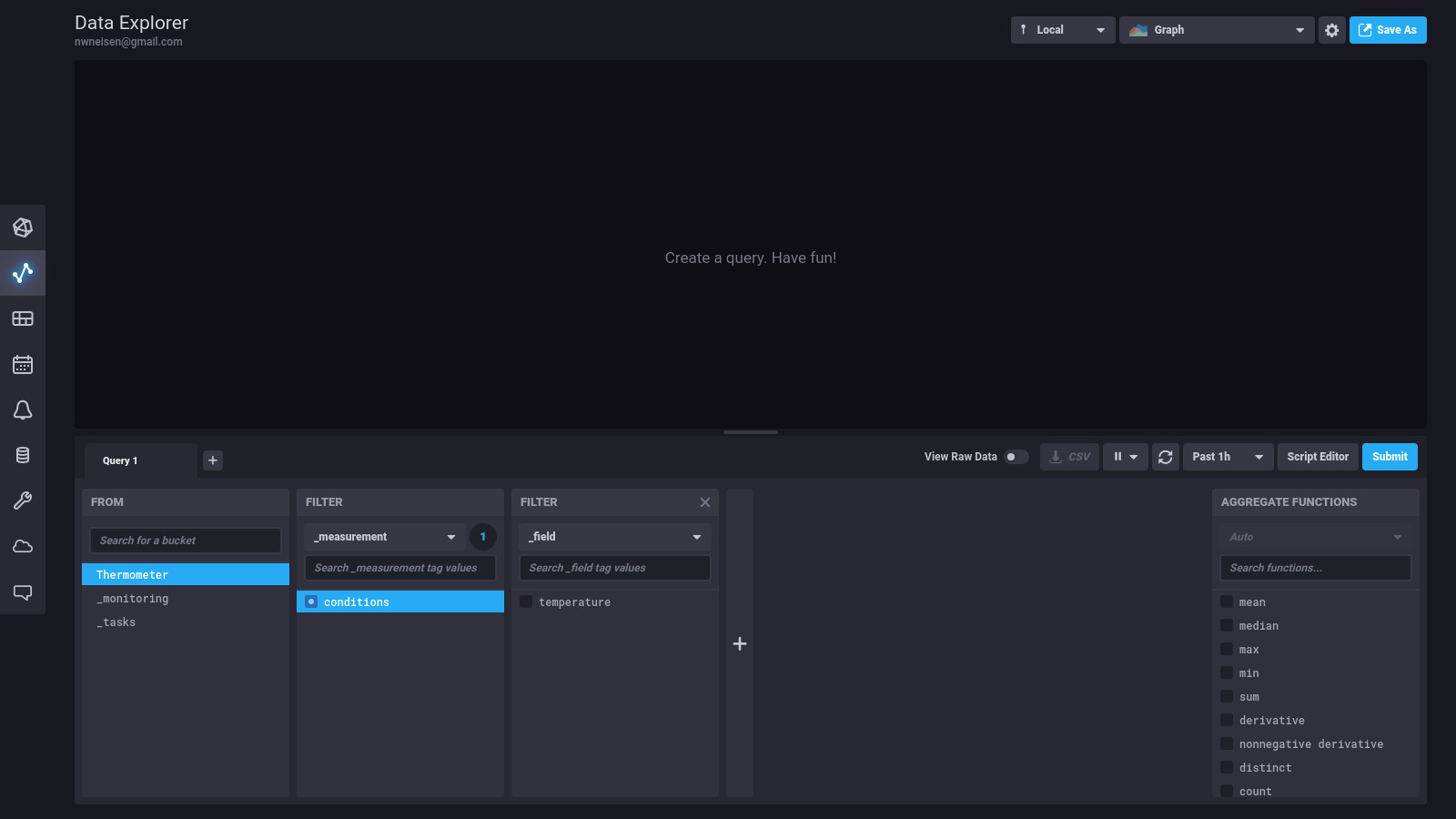Screen dimensions: 1456x819
Task: Open the _field tag key dropdown
Action: (x=615, y=537)
